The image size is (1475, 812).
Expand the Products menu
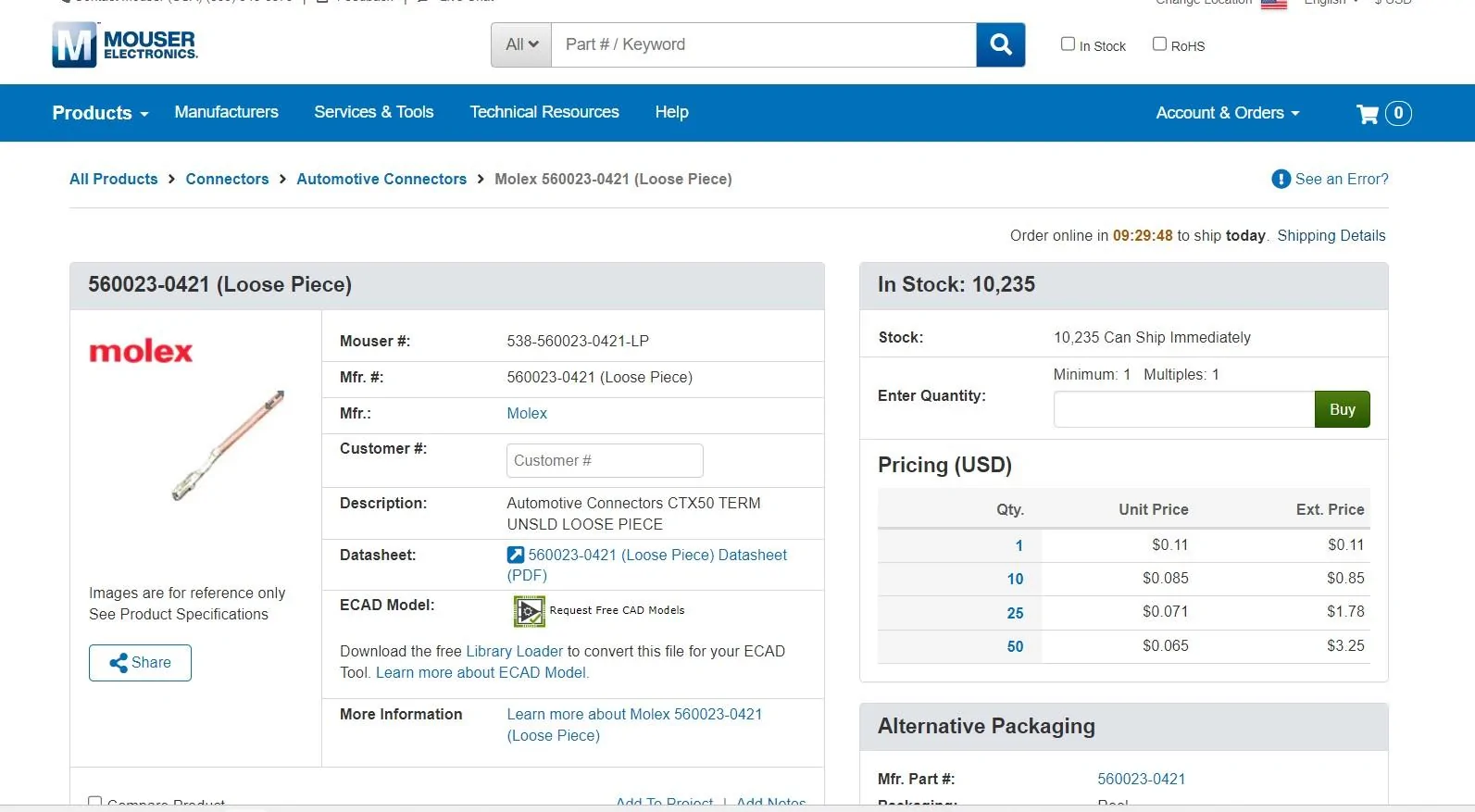click(x=100, y=113)
